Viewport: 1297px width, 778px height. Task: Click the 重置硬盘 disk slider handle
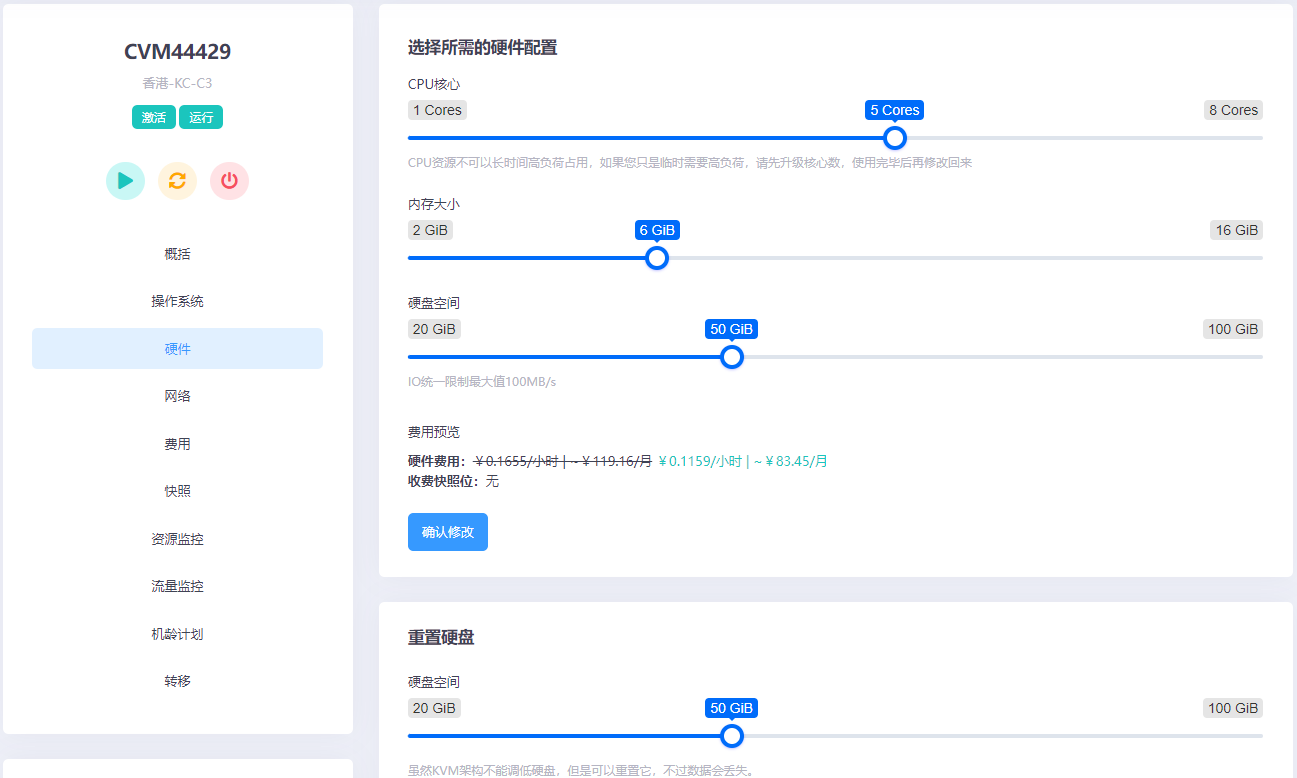731,735
